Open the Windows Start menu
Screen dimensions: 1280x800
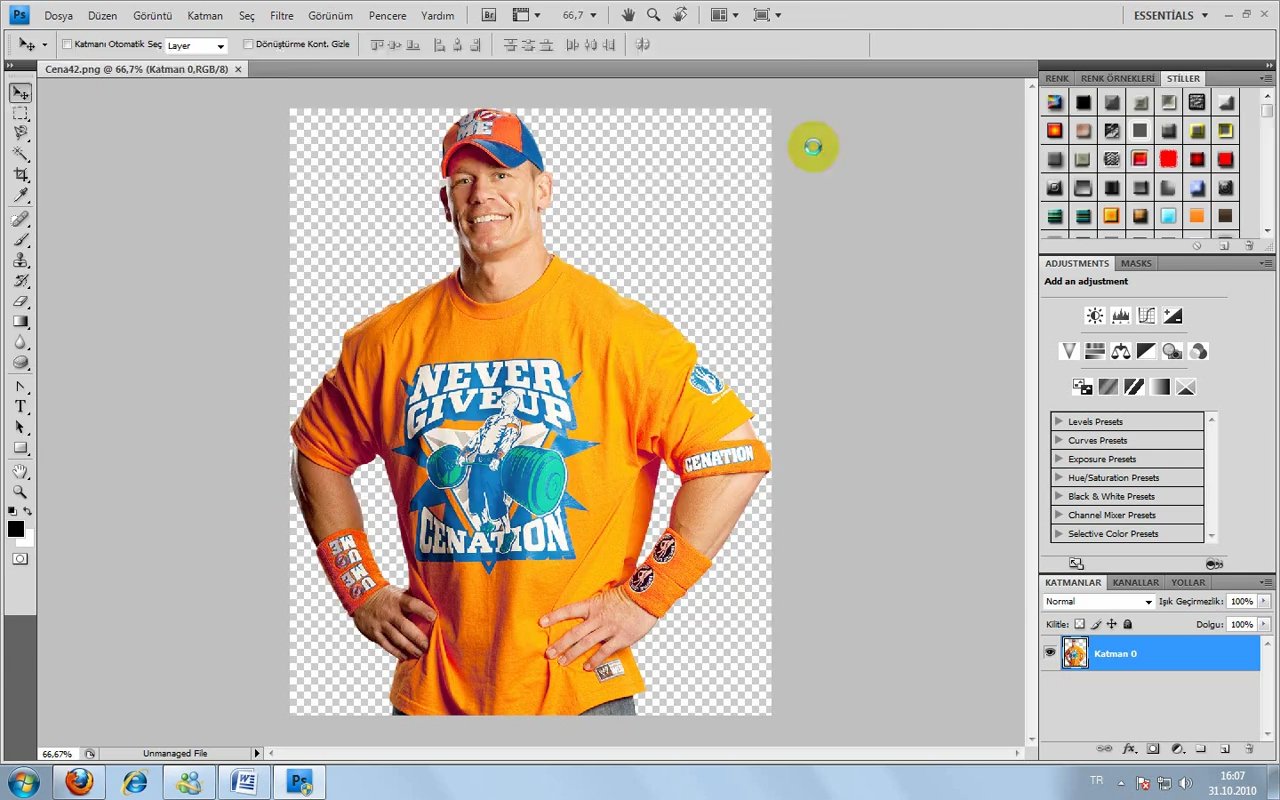(23, 781)
